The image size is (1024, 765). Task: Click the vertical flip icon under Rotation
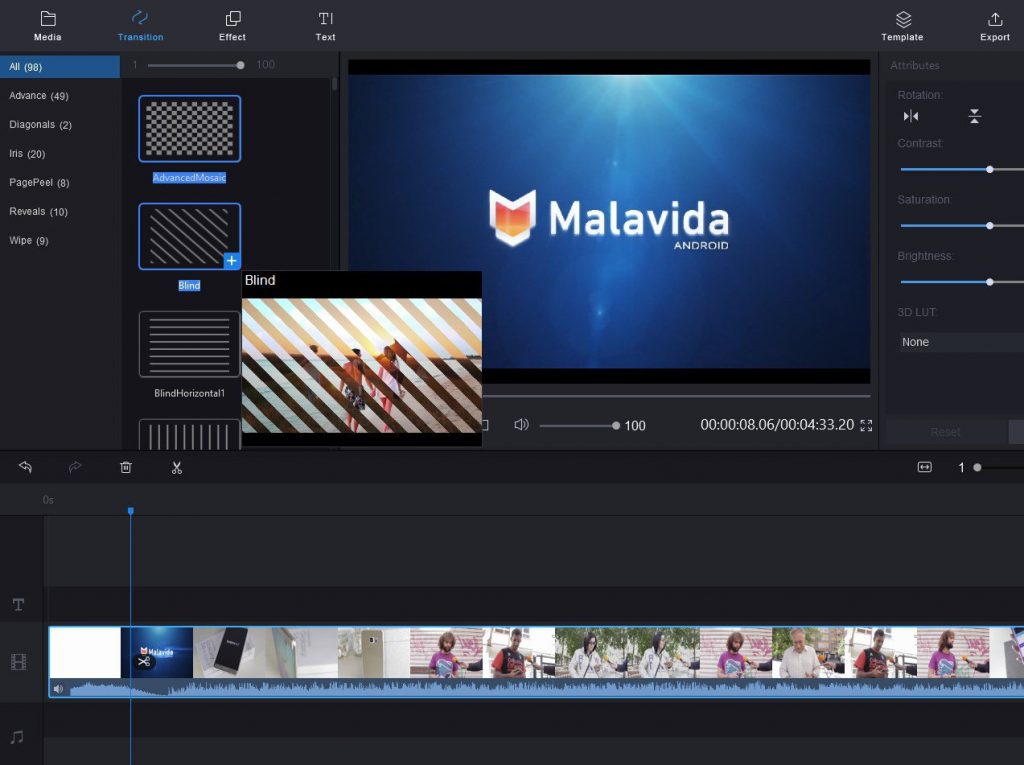point(974,116)
